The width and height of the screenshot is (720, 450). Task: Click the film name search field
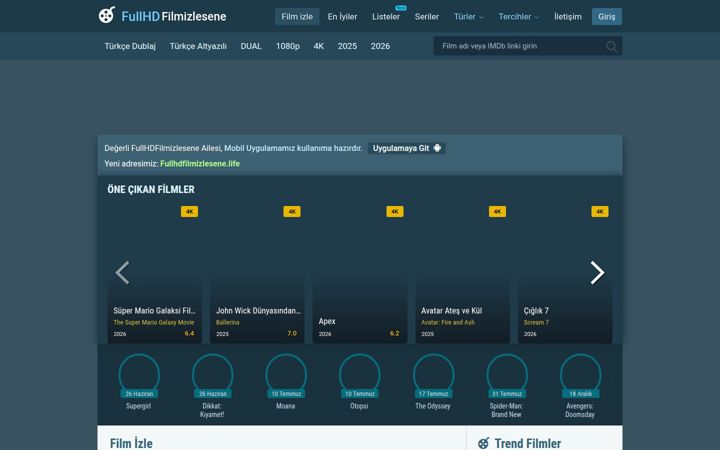tap(519, 46)
